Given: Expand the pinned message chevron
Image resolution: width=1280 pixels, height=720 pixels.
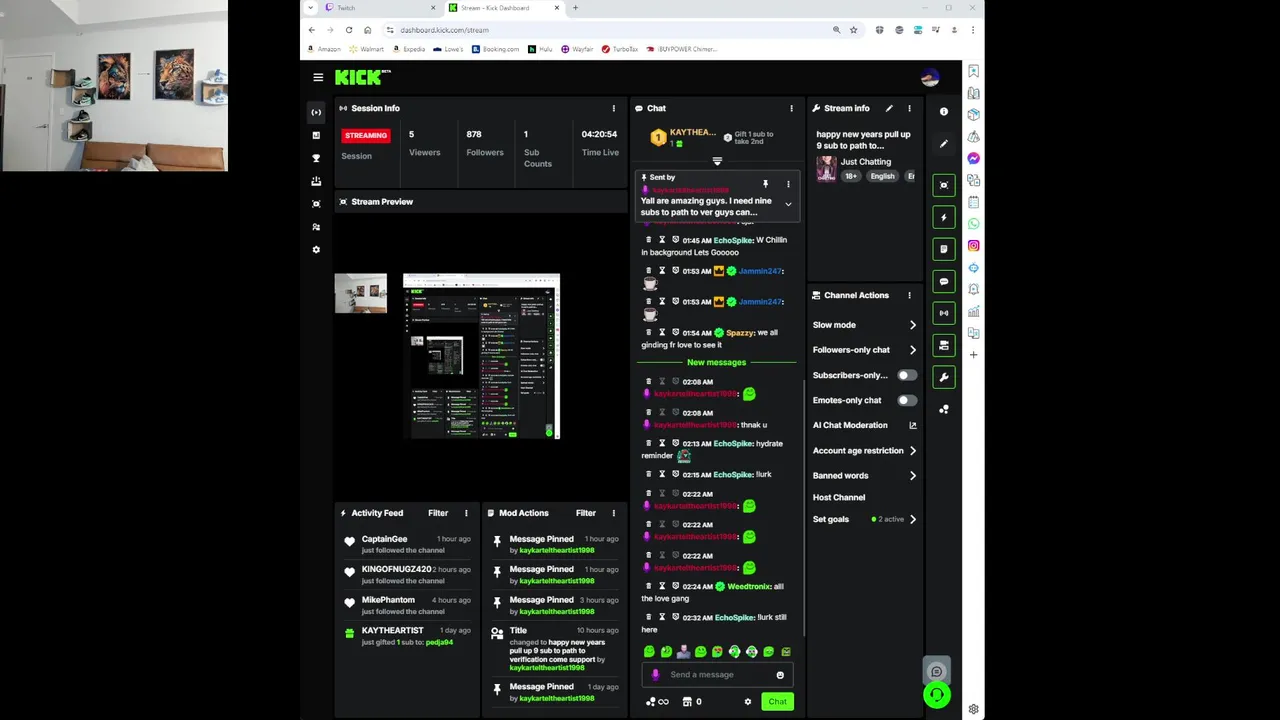Looking at the screenshot, I should pos(788,205).
